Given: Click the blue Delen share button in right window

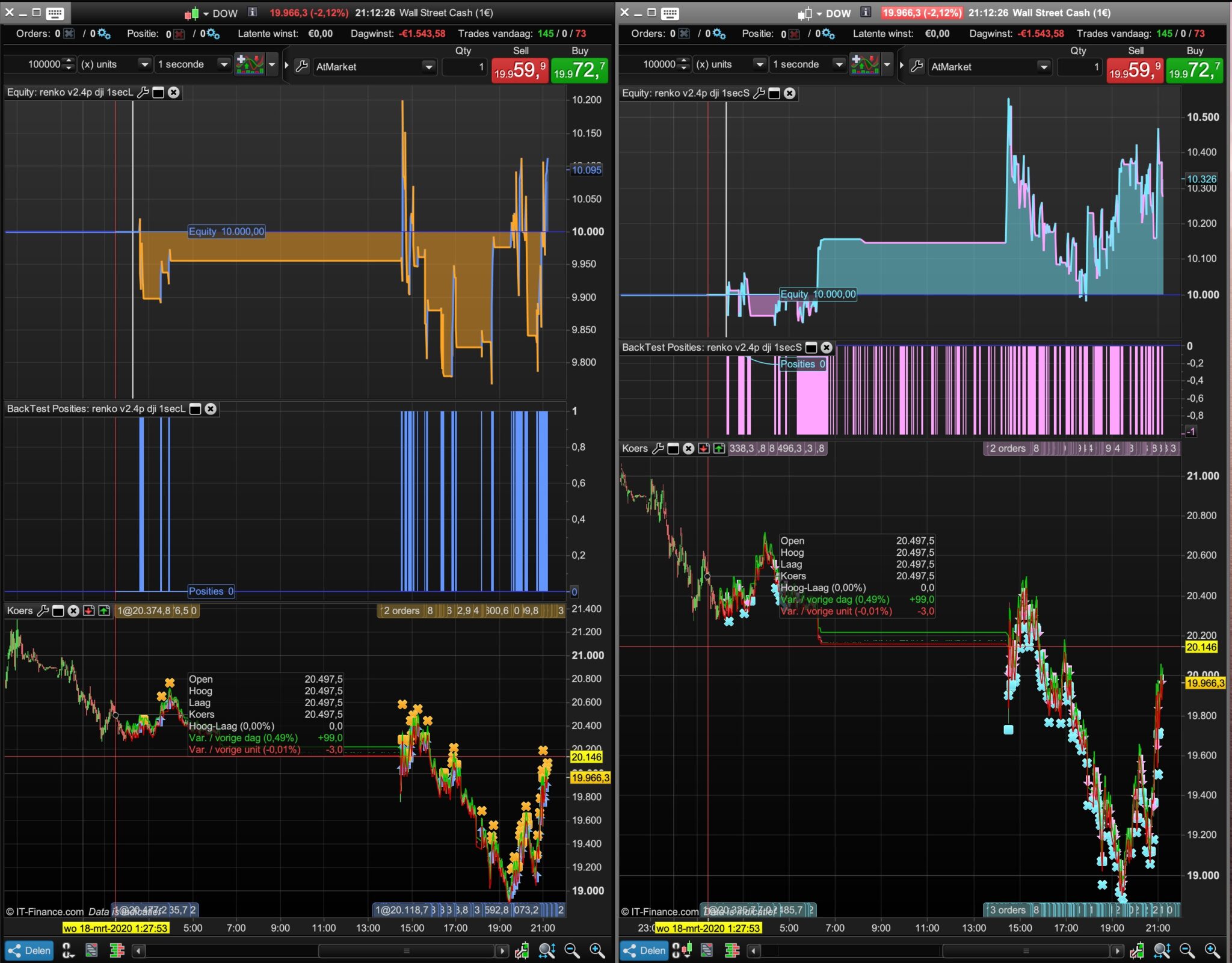Looking at the screenshot, I should (x=644, y=950).
